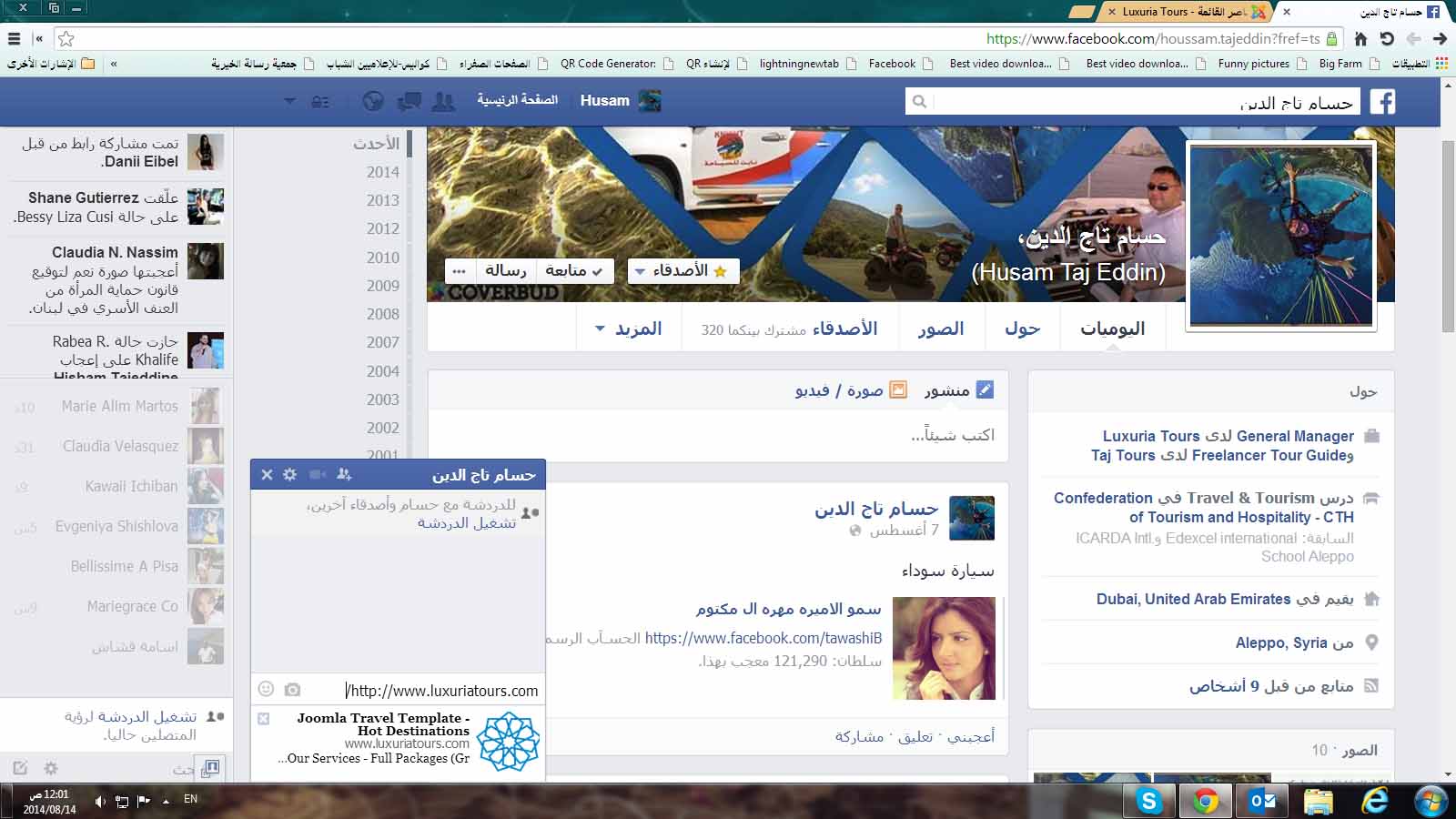Click the page vertical scrollbar thumb
The width and height of the screenshot is (1456, 819).
pyautogui.click(x=1448, y=237)
